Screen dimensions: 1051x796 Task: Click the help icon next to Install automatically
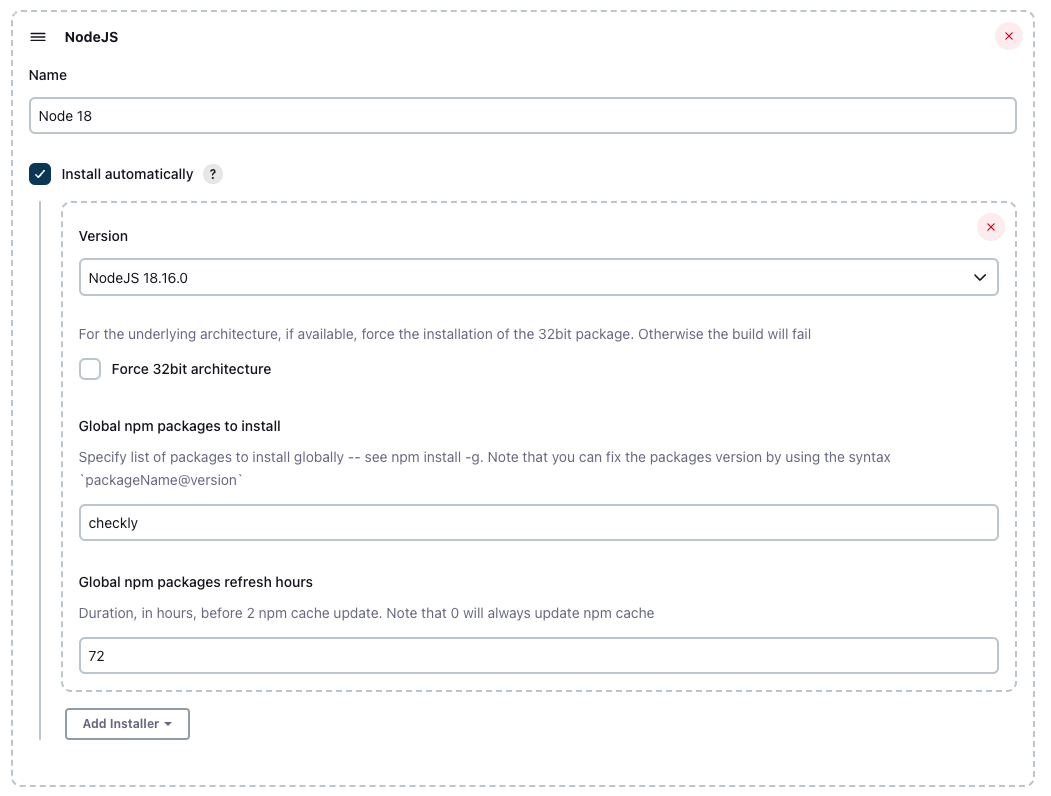coord(212,174)
